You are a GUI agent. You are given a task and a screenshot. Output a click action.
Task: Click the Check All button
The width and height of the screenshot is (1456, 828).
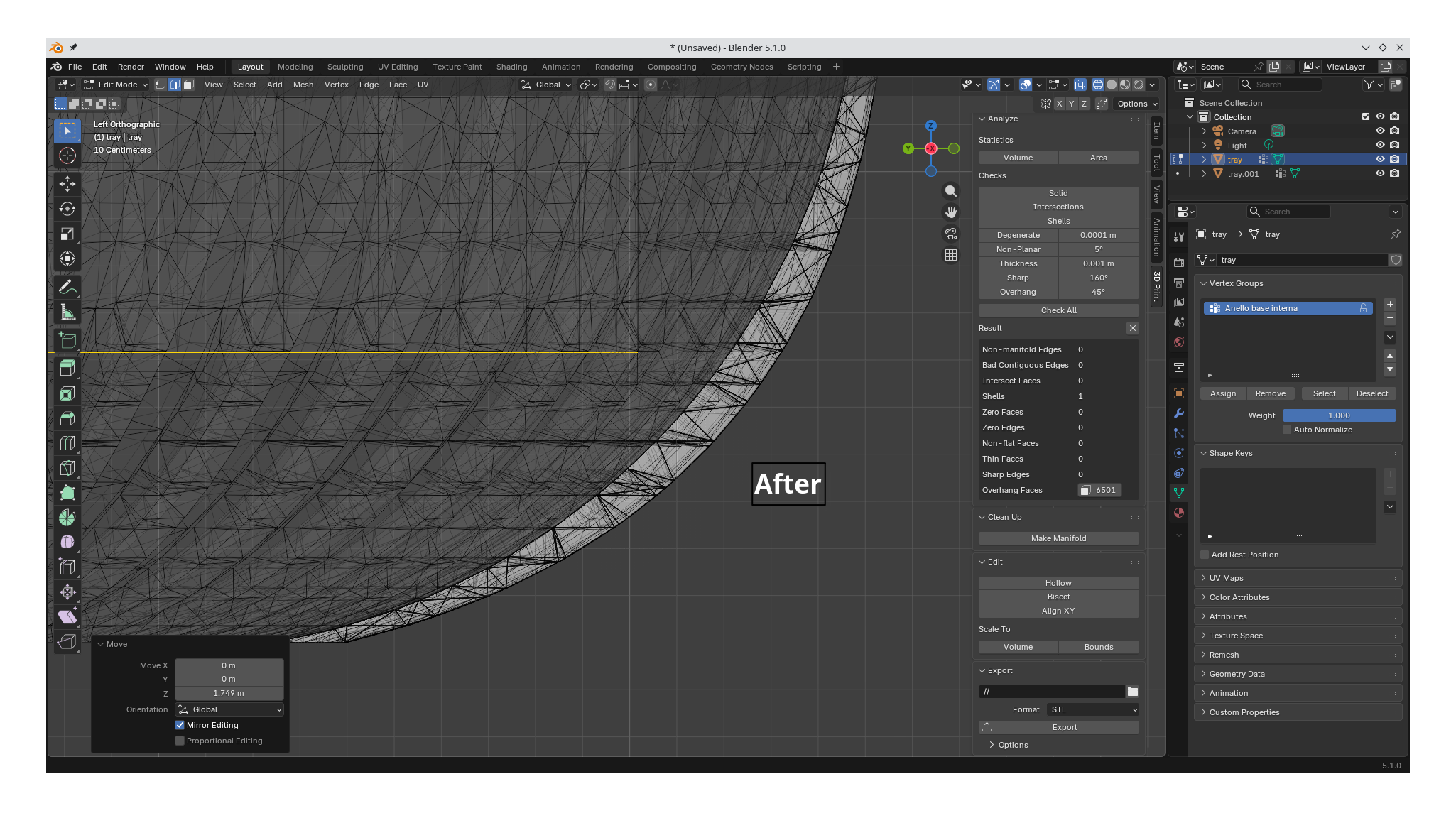(1058, 310)
